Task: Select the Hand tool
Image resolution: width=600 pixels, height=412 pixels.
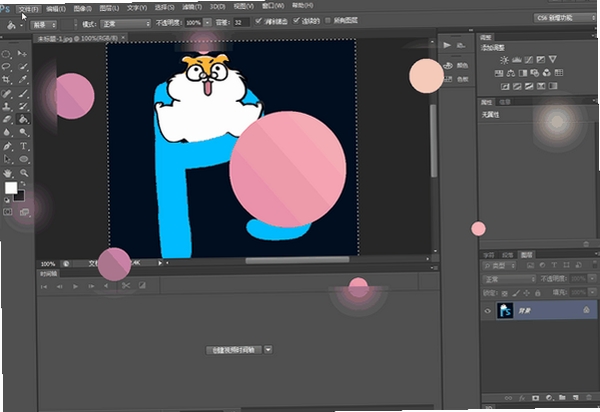Action: [7, 173]
